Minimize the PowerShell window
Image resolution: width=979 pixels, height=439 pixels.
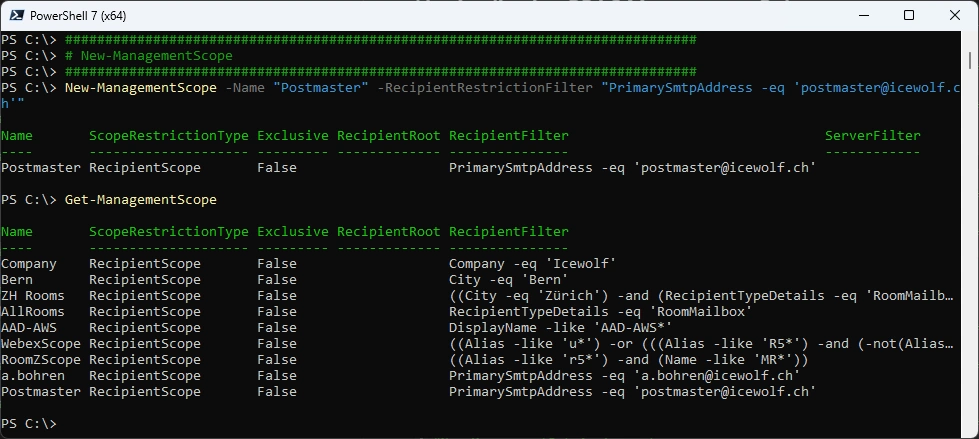862,15
